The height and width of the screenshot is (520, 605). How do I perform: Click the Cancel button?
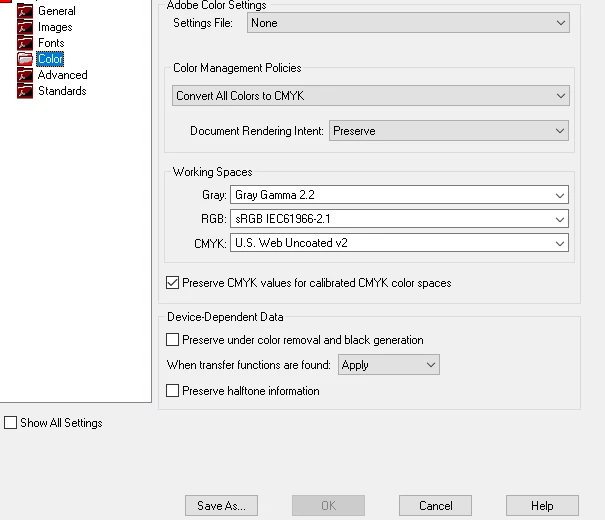[x=435, y=506]
